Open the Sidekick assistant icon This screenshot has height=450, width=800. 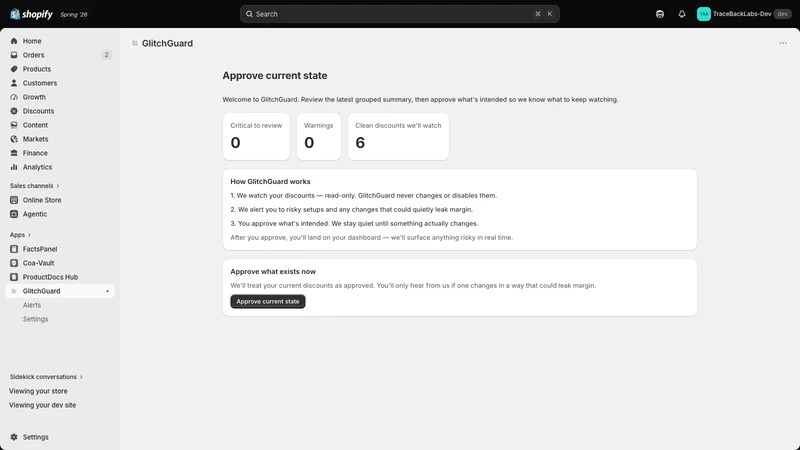(660, 14)
